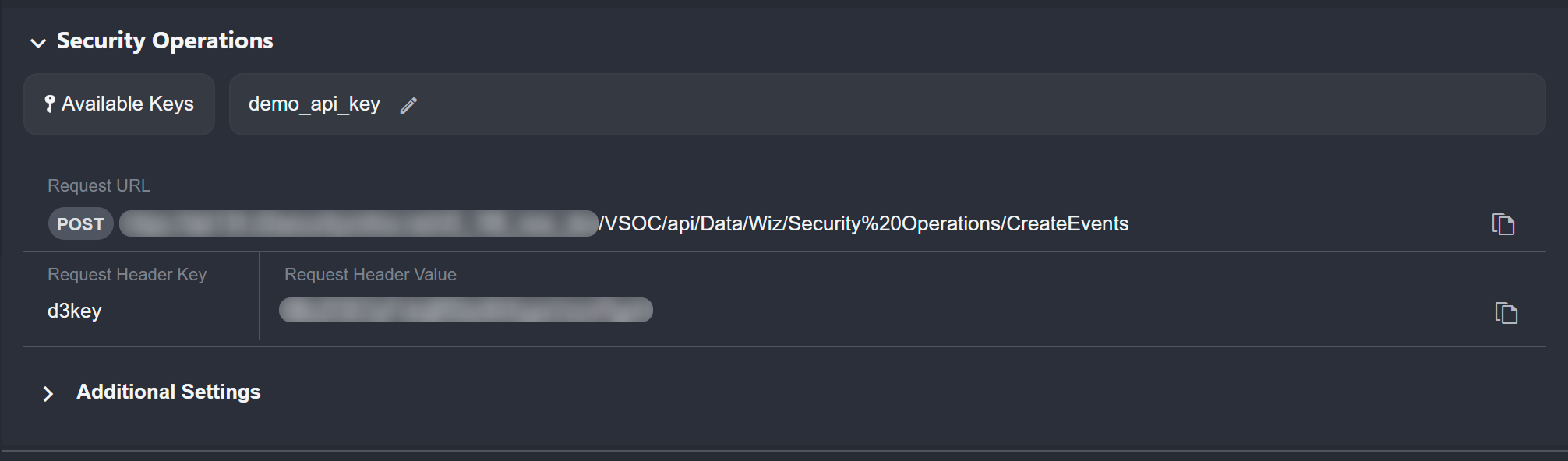Screen dimensions: 1568x461
Task: Click the Additional Settings label
Action: click(x=168, y=392)
